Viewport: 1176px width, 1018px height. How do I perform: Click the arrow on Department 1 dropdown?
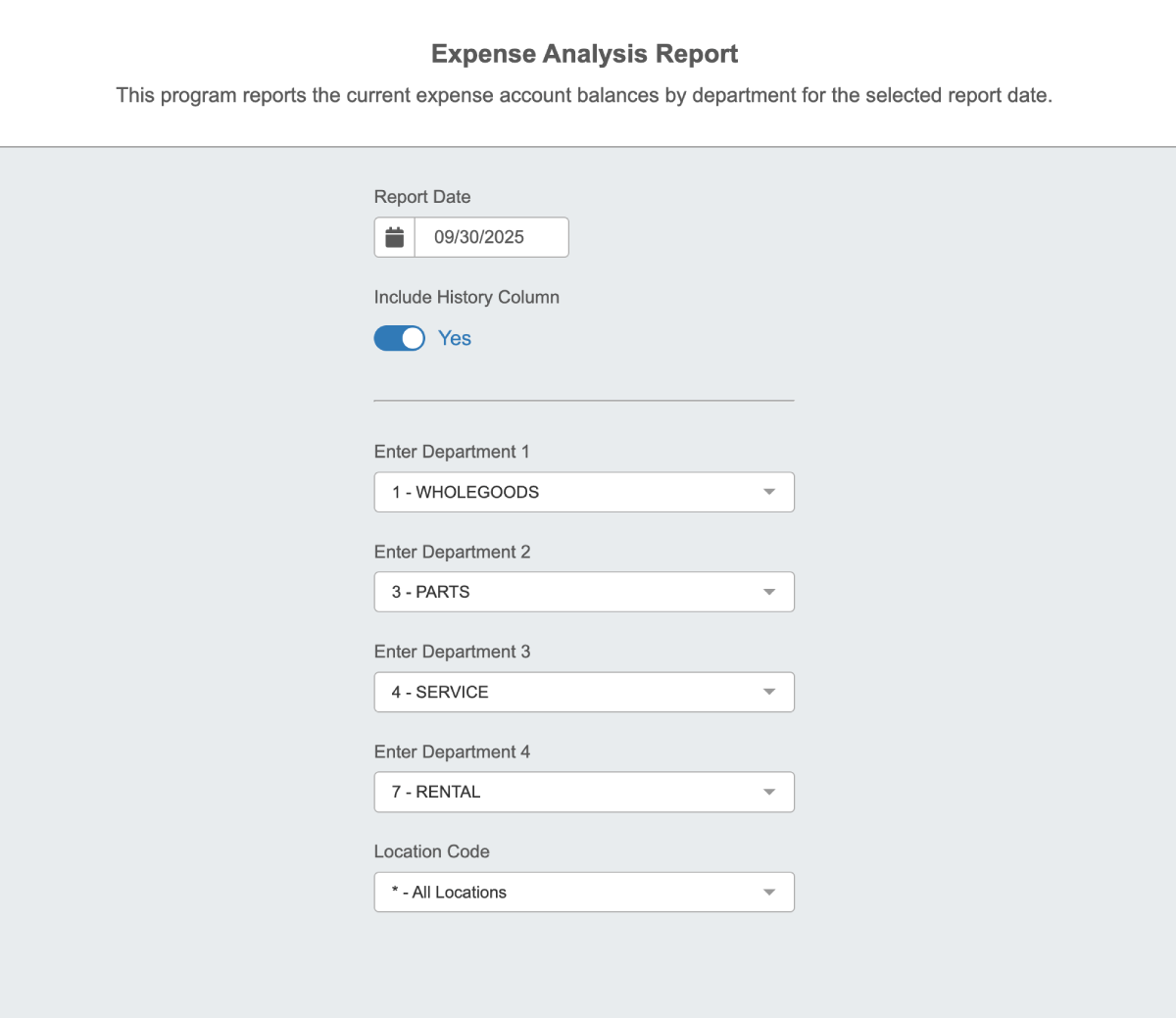point(769,492)
